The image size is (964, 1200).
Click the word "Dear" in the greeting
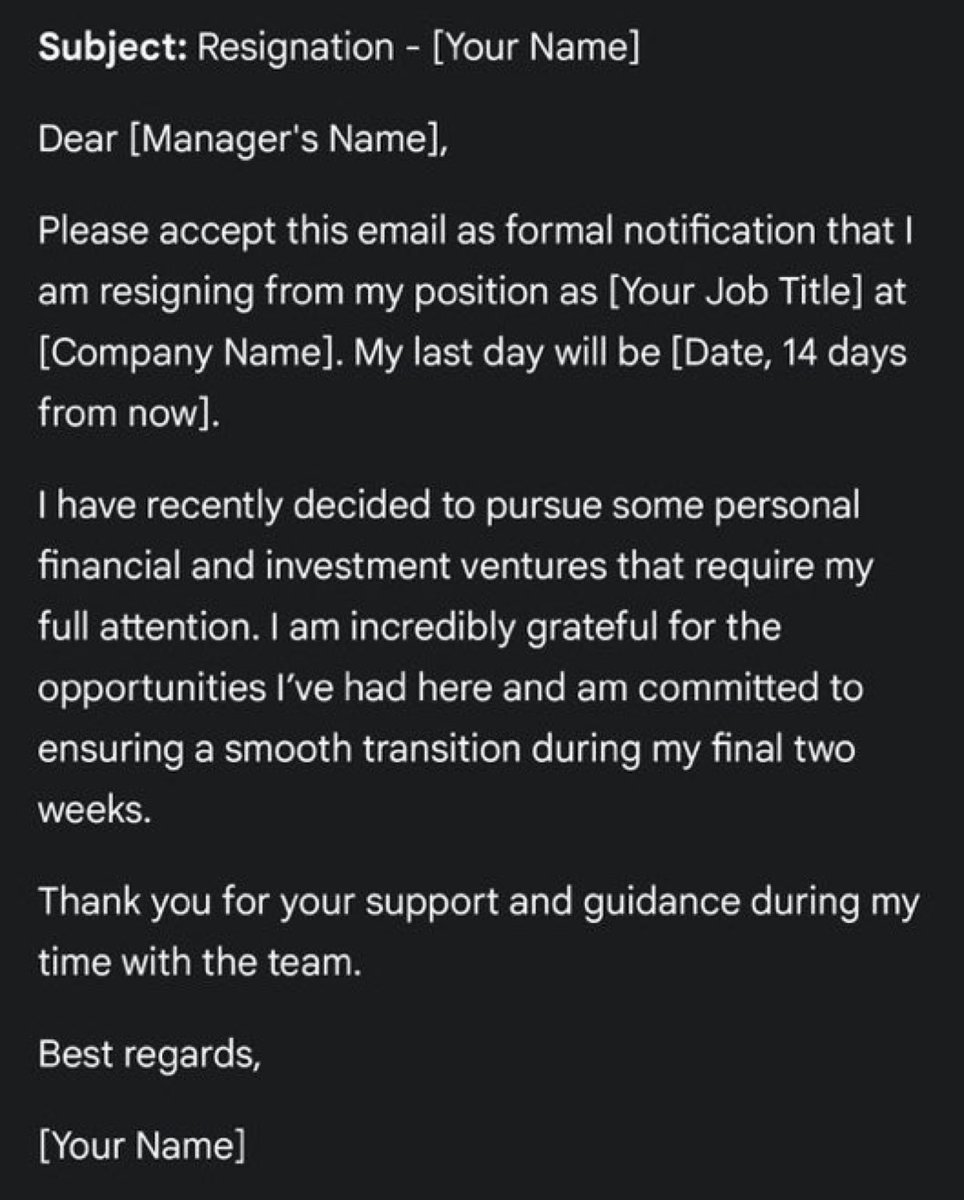click(x=78, y=141)
